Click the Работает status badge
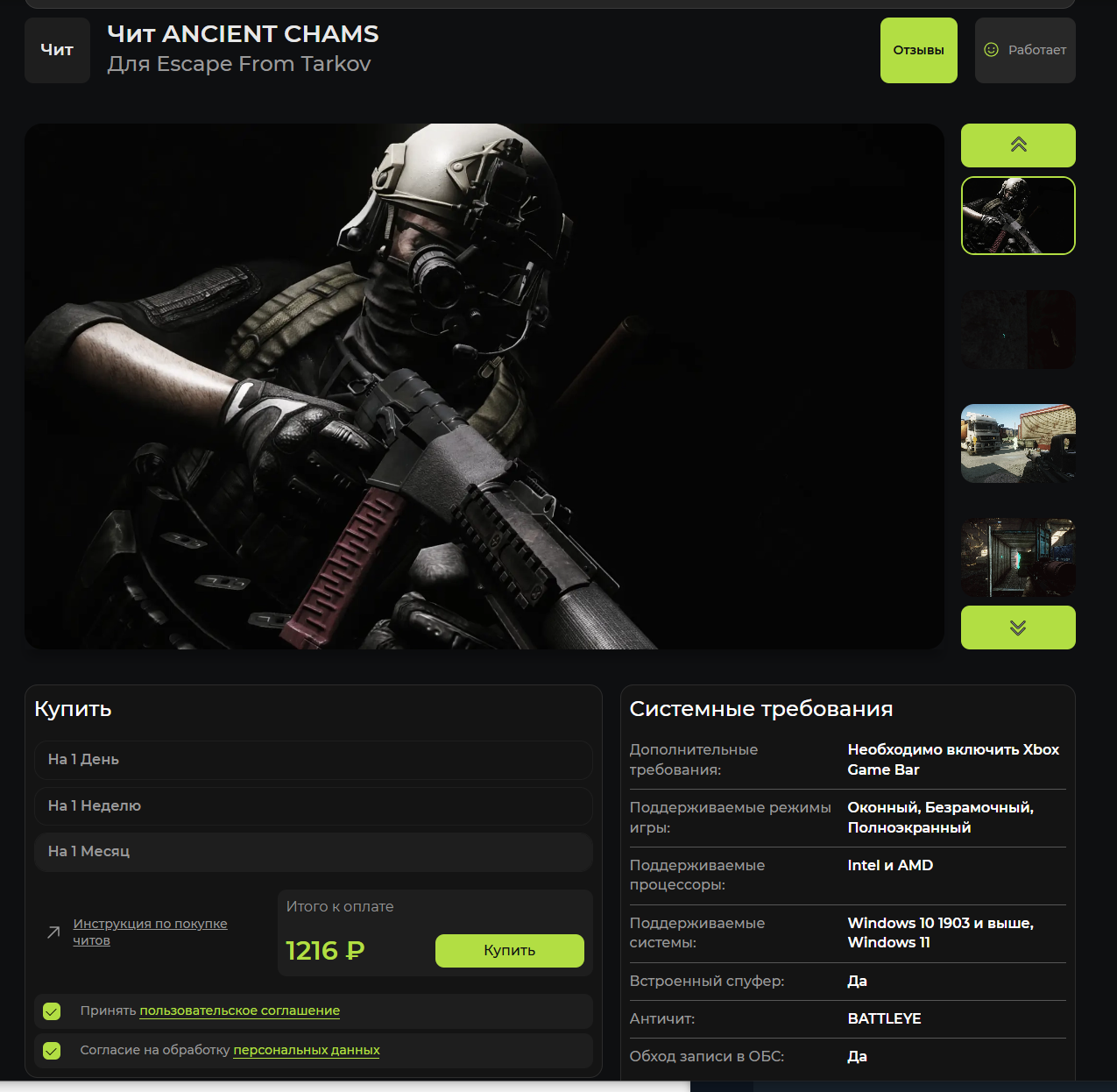Screen dimensions: 1117x1092 [1025, 50]
